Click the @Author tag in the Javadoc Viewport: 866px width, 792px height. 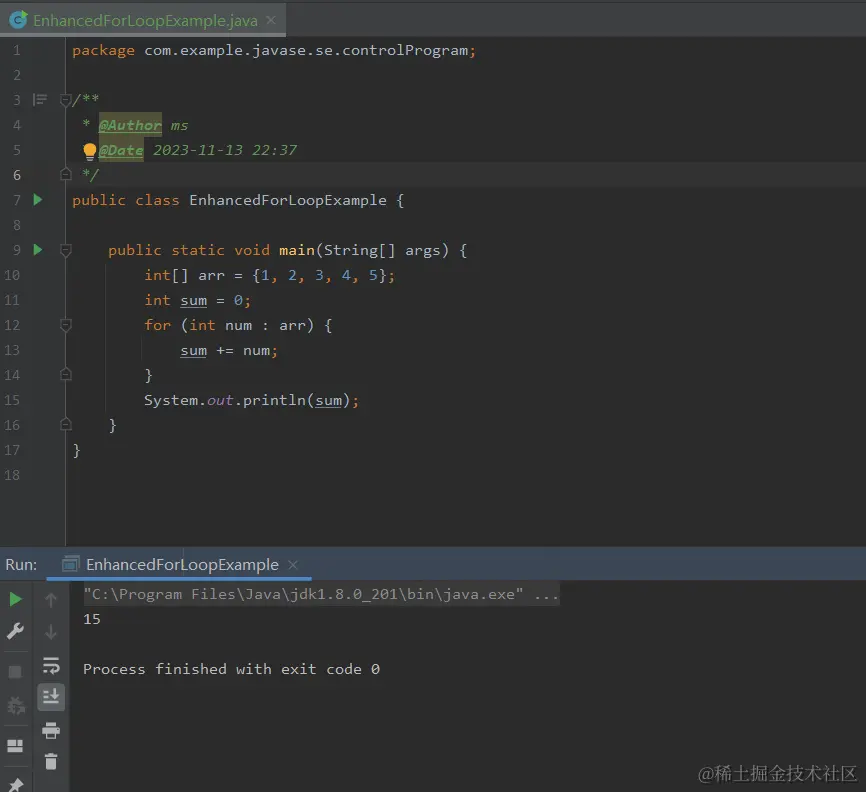(130, 125)
